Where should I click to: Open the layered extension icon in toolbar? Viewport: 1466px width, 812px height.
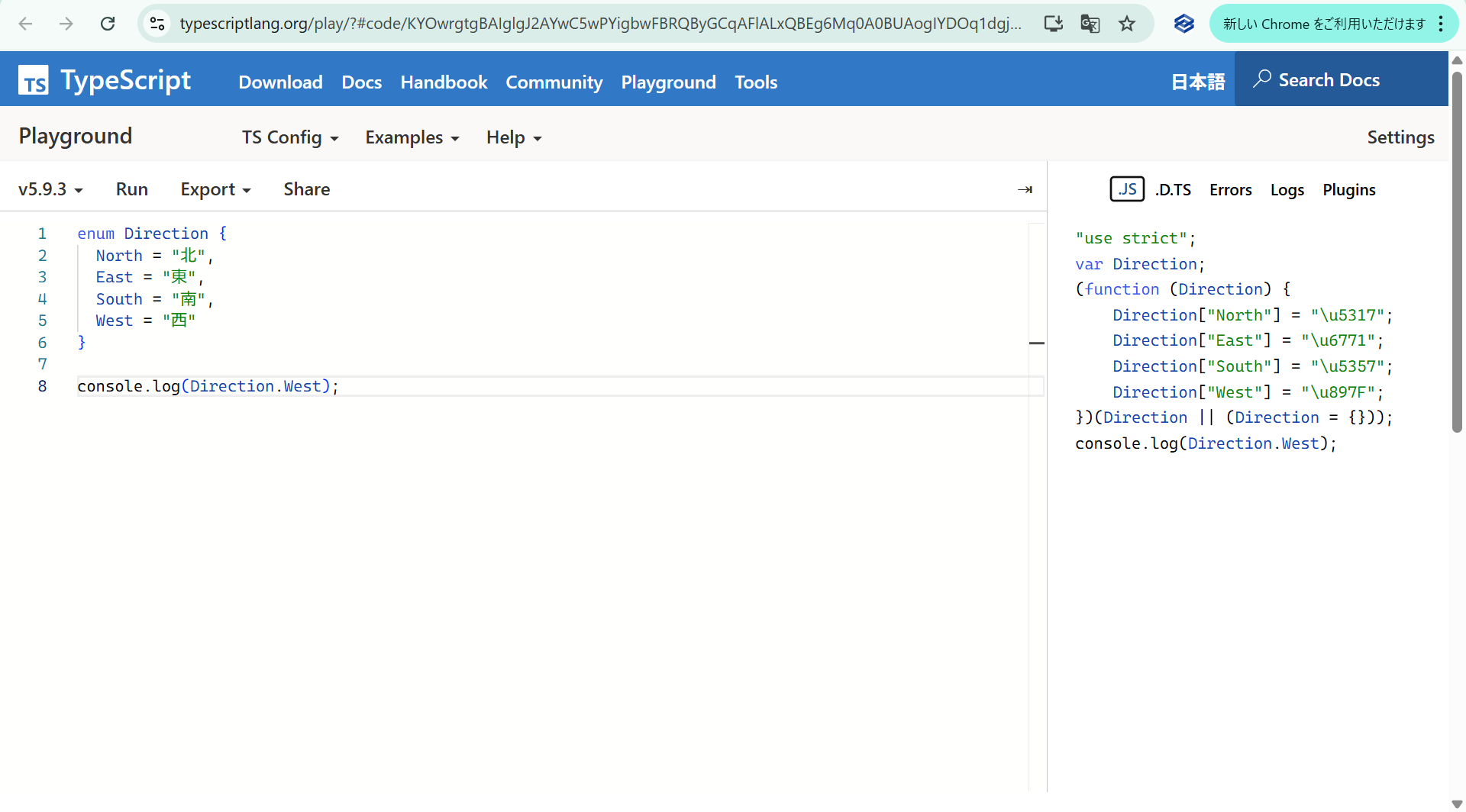[x=1183, y=24]
